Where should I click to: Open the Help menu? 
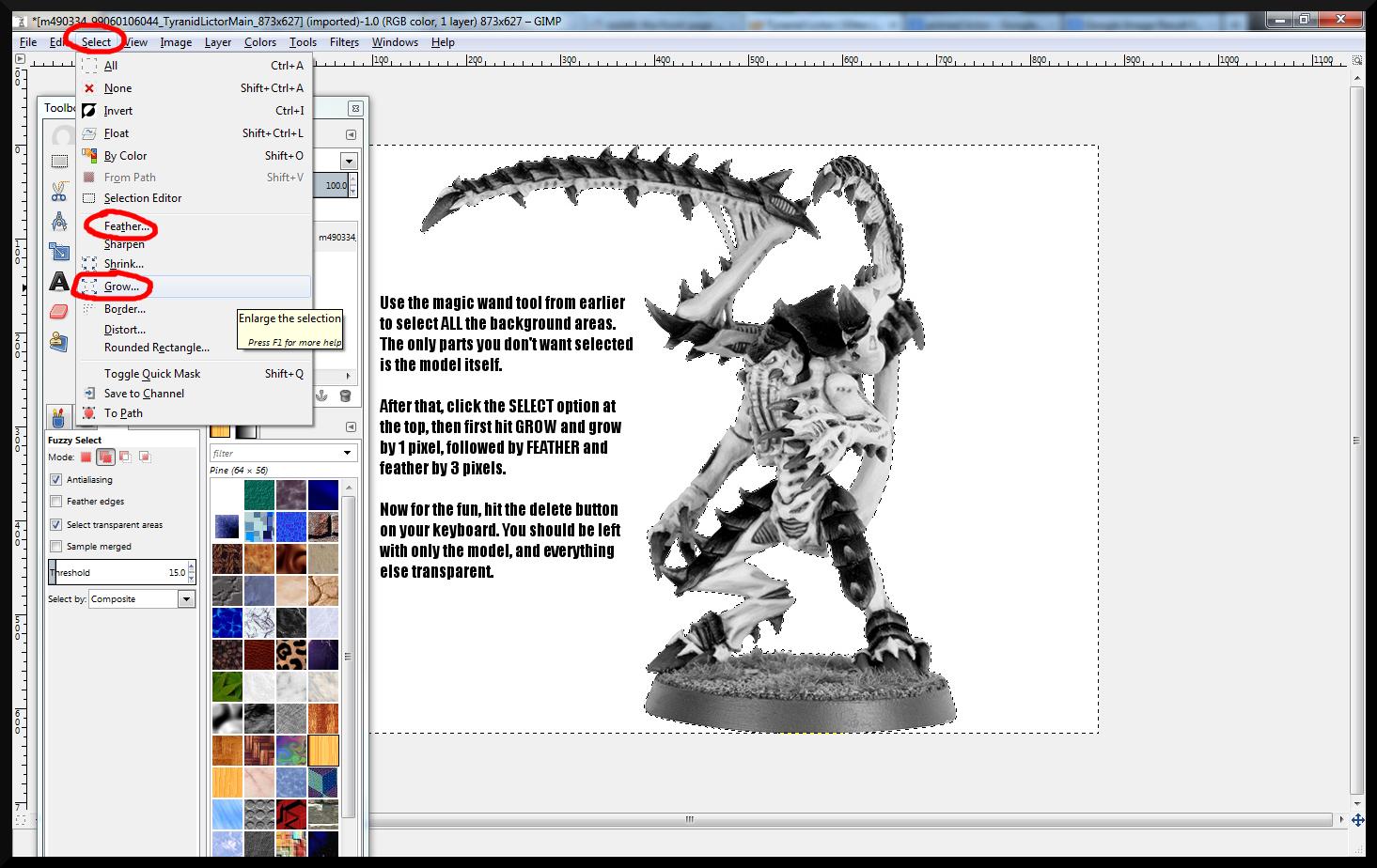[x=443, y=42]
